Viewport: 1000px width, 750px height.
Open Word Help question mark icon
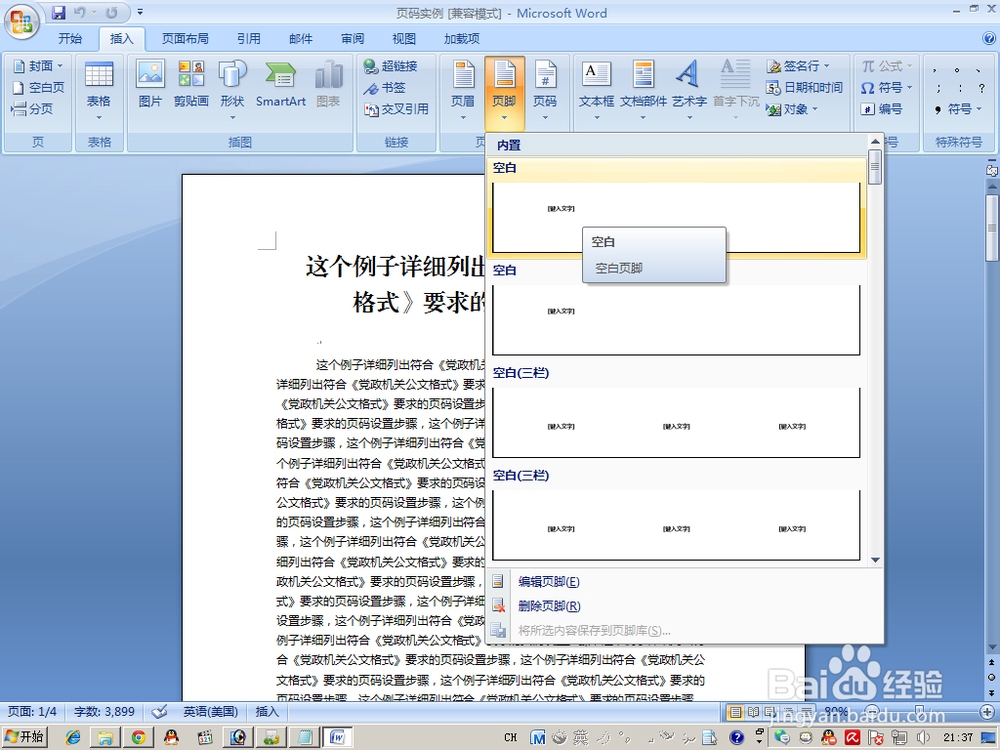[x=989, y=38]
